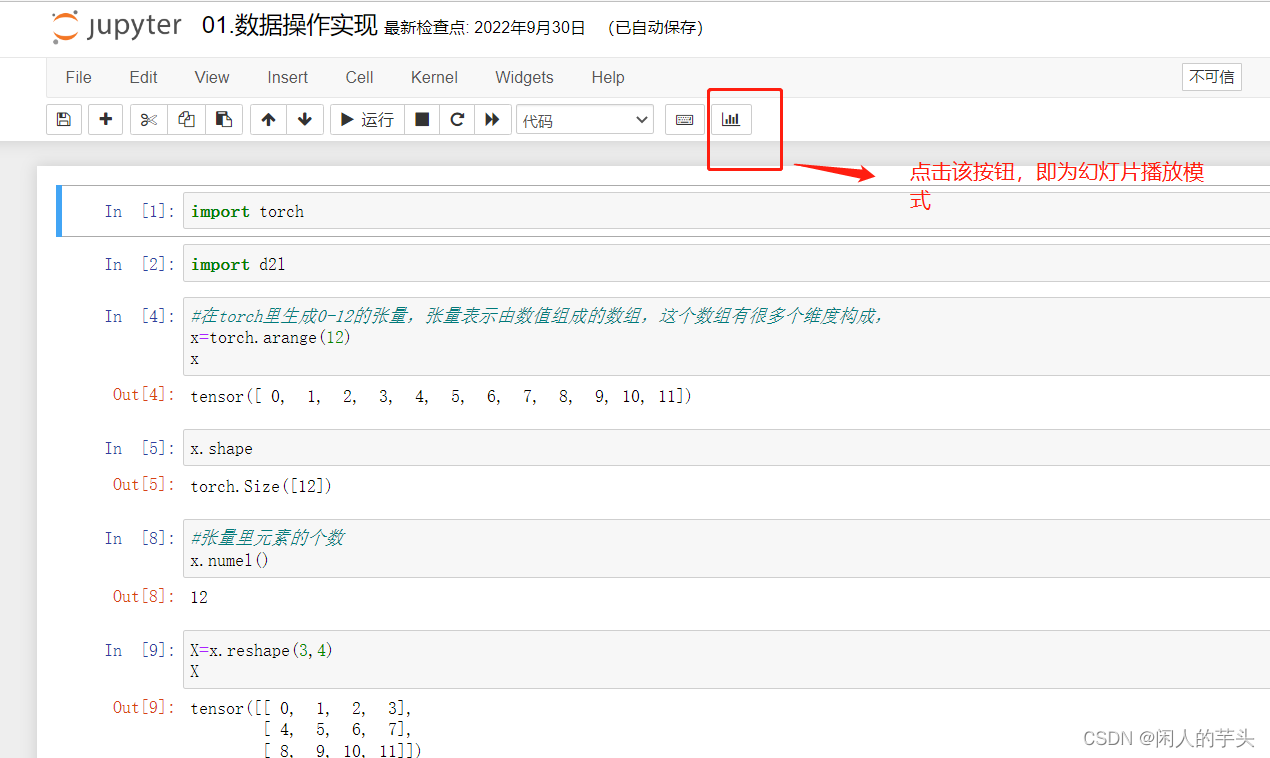
Task: Interrupt the kernel with the stop icon
Action: coord(421,118)
